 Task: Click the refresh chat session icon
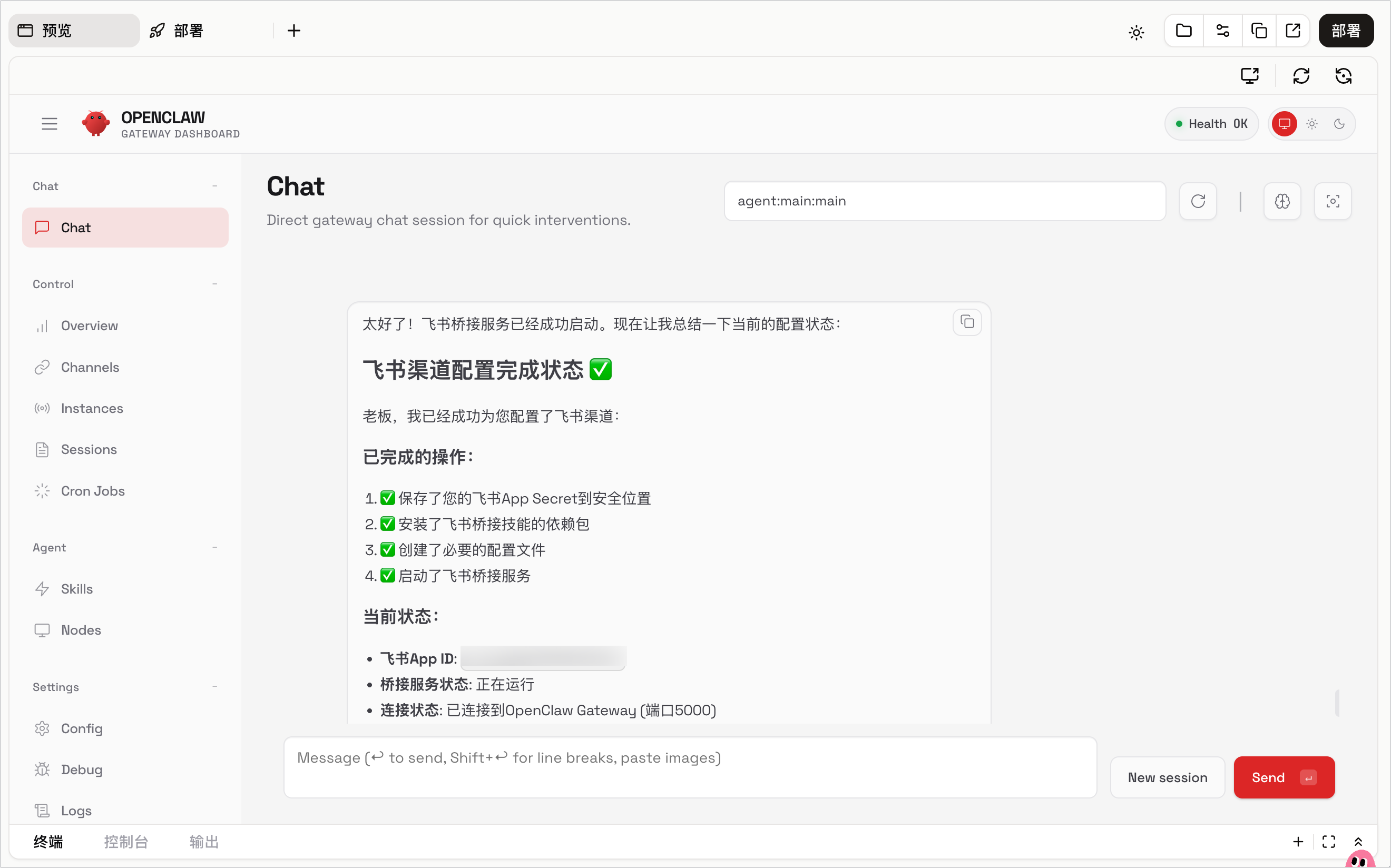pyautogui.click(x=1198, y=202)
